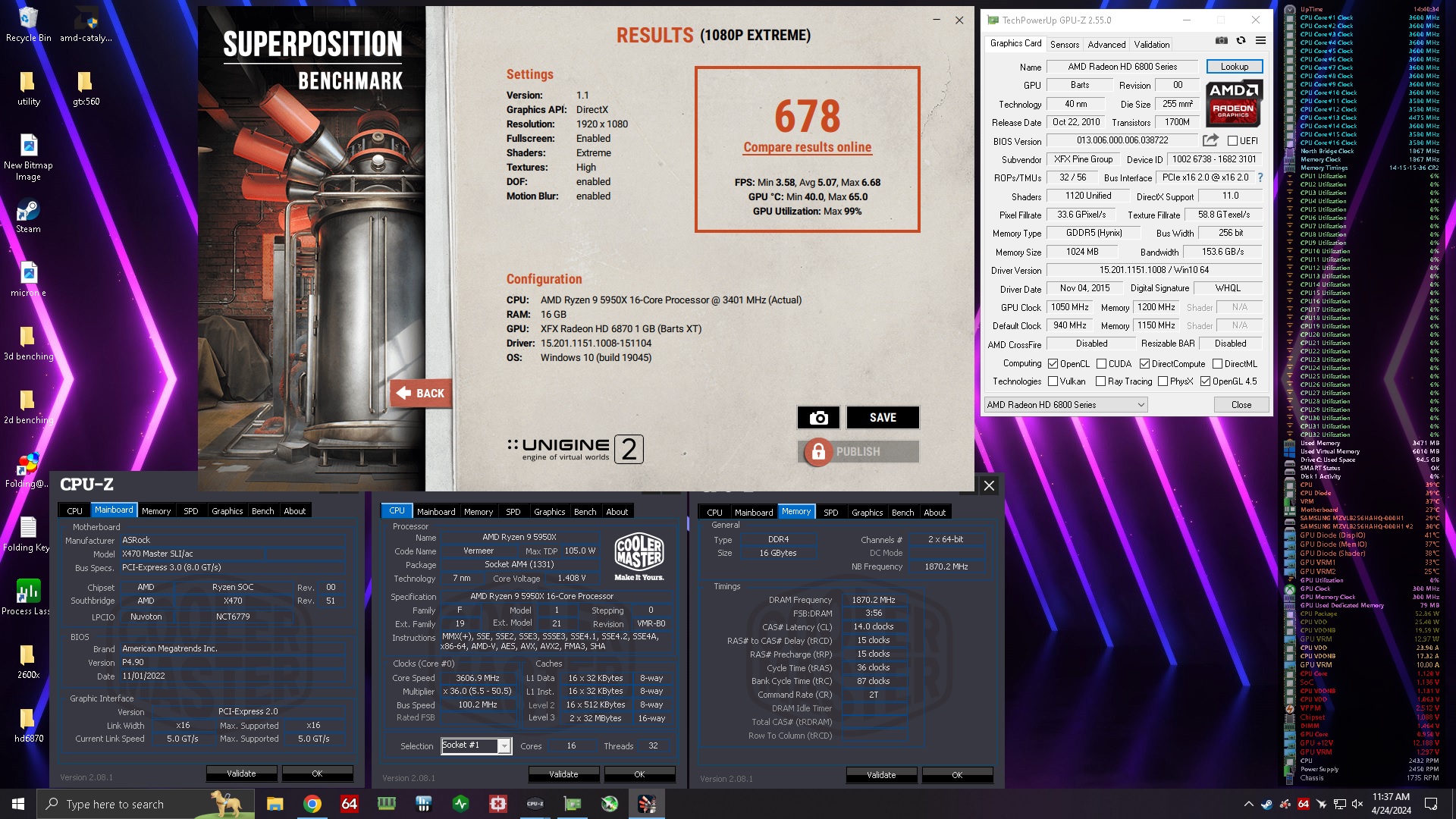Open the Validation tab in GPU-Z

(x=1151, y=45)
